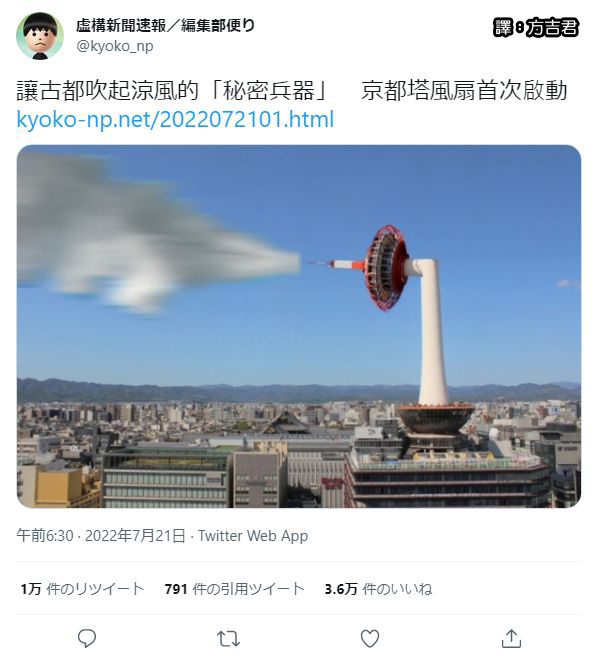This screenshot has height=662, width=598.
Task: Follow the kyoko-np.net/2022072101.html link
Action: click(x=175, y=119)
